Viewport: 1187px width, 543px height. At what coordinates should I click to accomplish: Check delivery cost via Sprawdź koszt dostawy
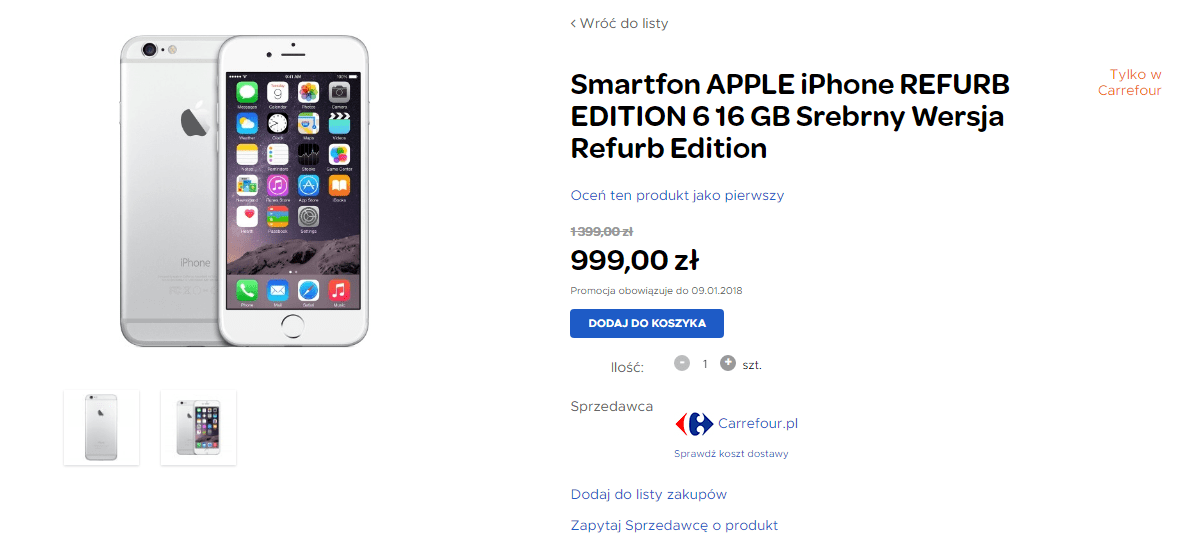click(731, 454)
